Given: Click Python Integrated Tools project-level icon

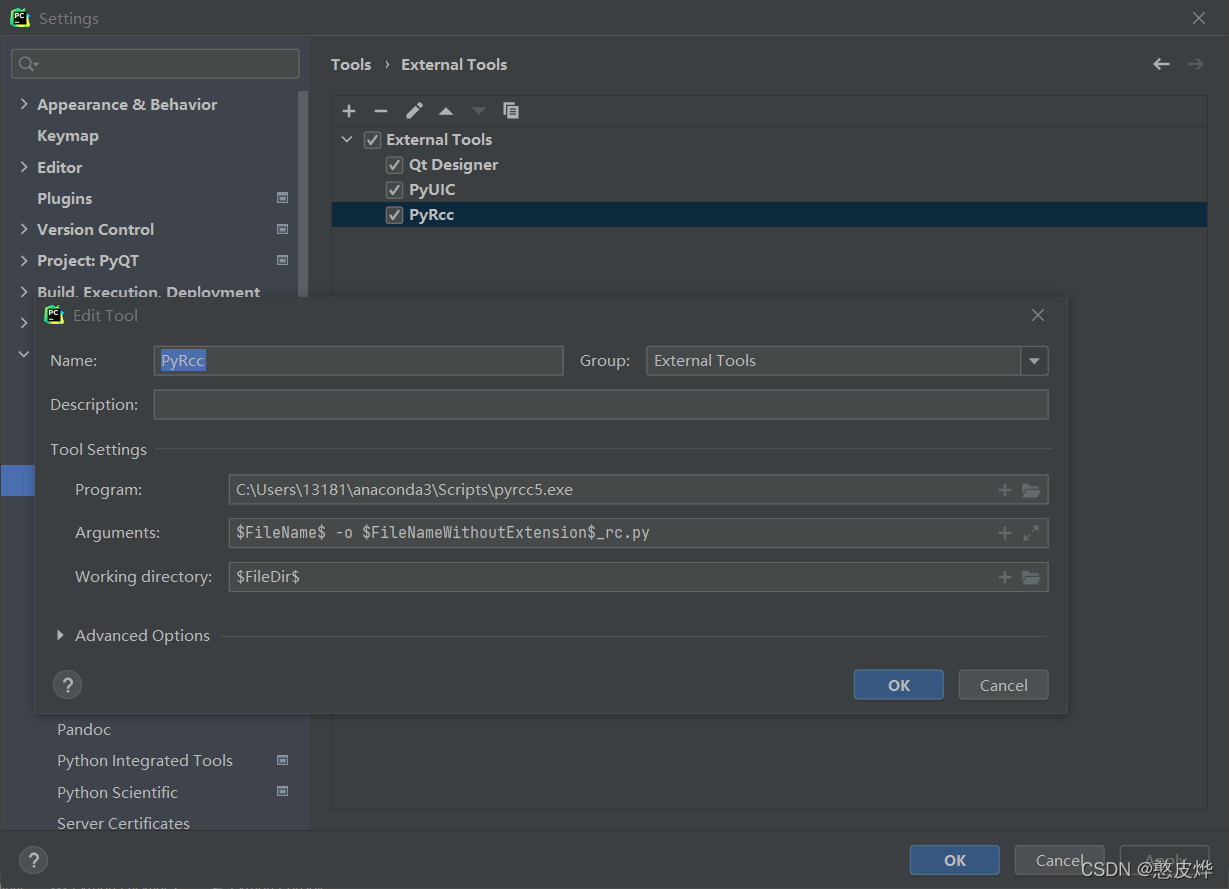Looking at the screenshot, I should click(x=283, y=760).
